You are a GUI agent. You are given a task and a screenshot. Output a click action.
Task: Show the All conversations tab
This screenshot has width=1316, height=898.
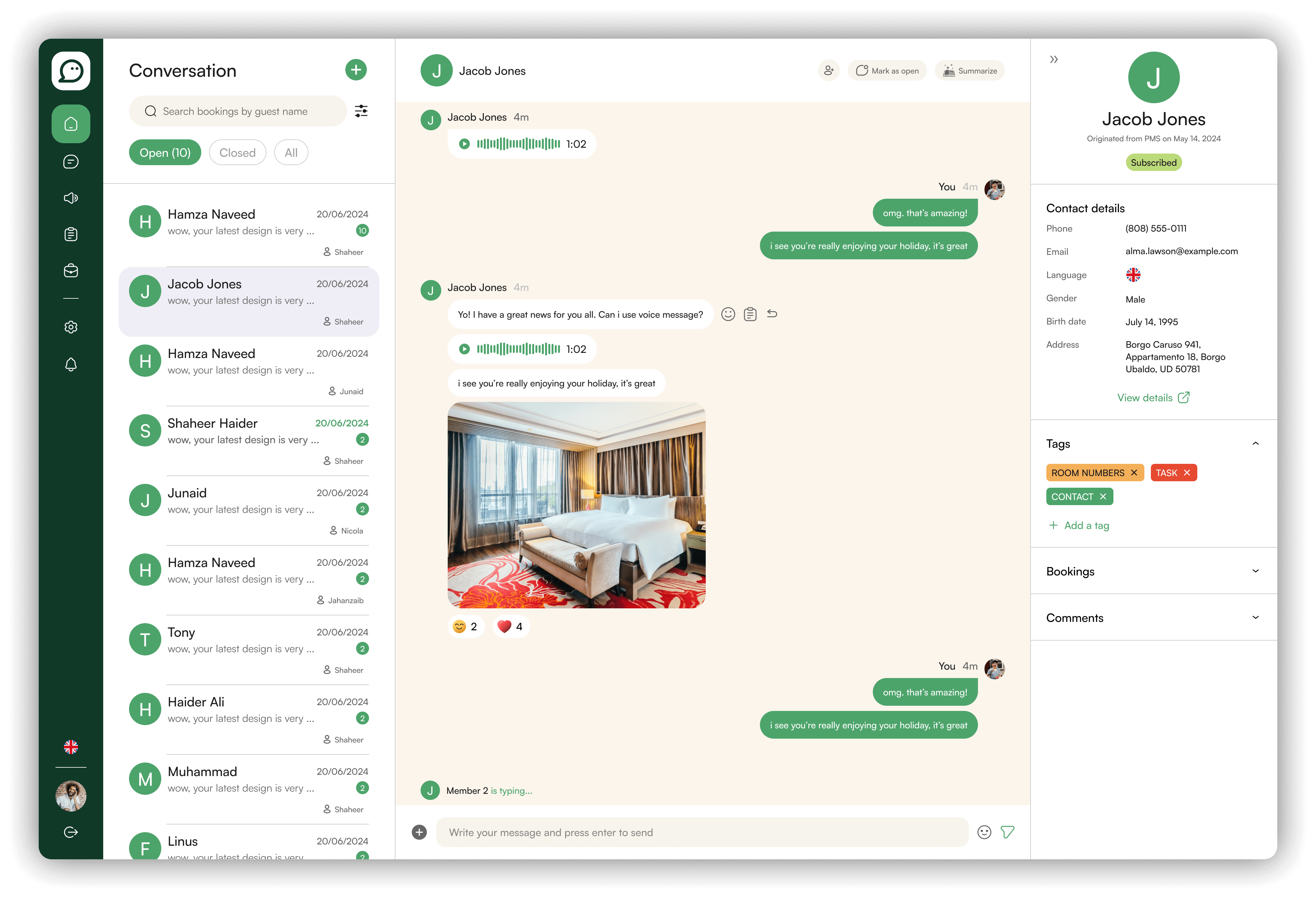[291, 153]
